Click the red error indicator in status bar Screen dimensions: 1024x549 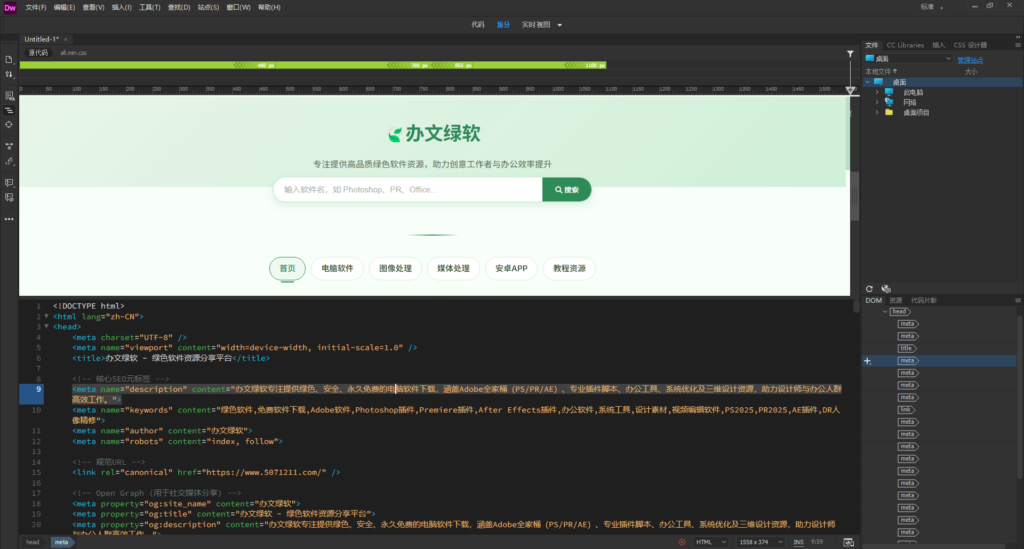point(682,542)
